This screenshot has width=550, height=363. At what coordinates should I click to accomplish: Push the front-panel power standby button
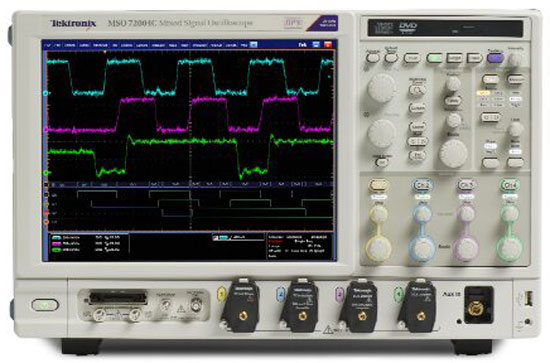click(x=45, y=305)
